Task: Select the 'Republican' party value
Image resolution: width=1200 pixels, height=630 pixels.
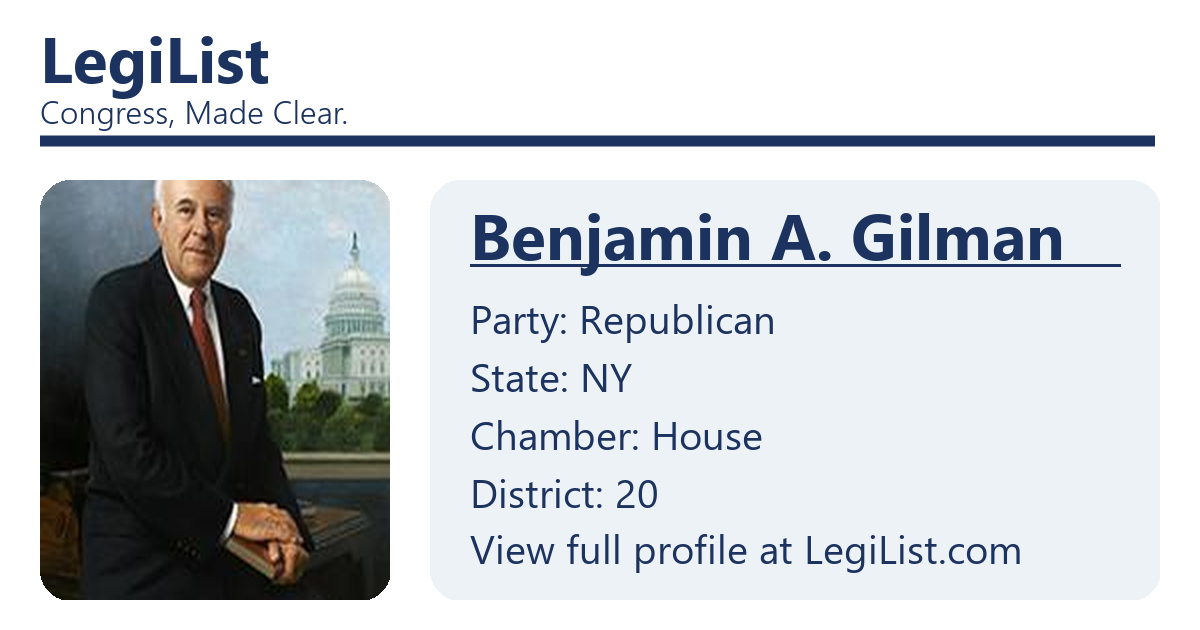Action: pos(677,321)
